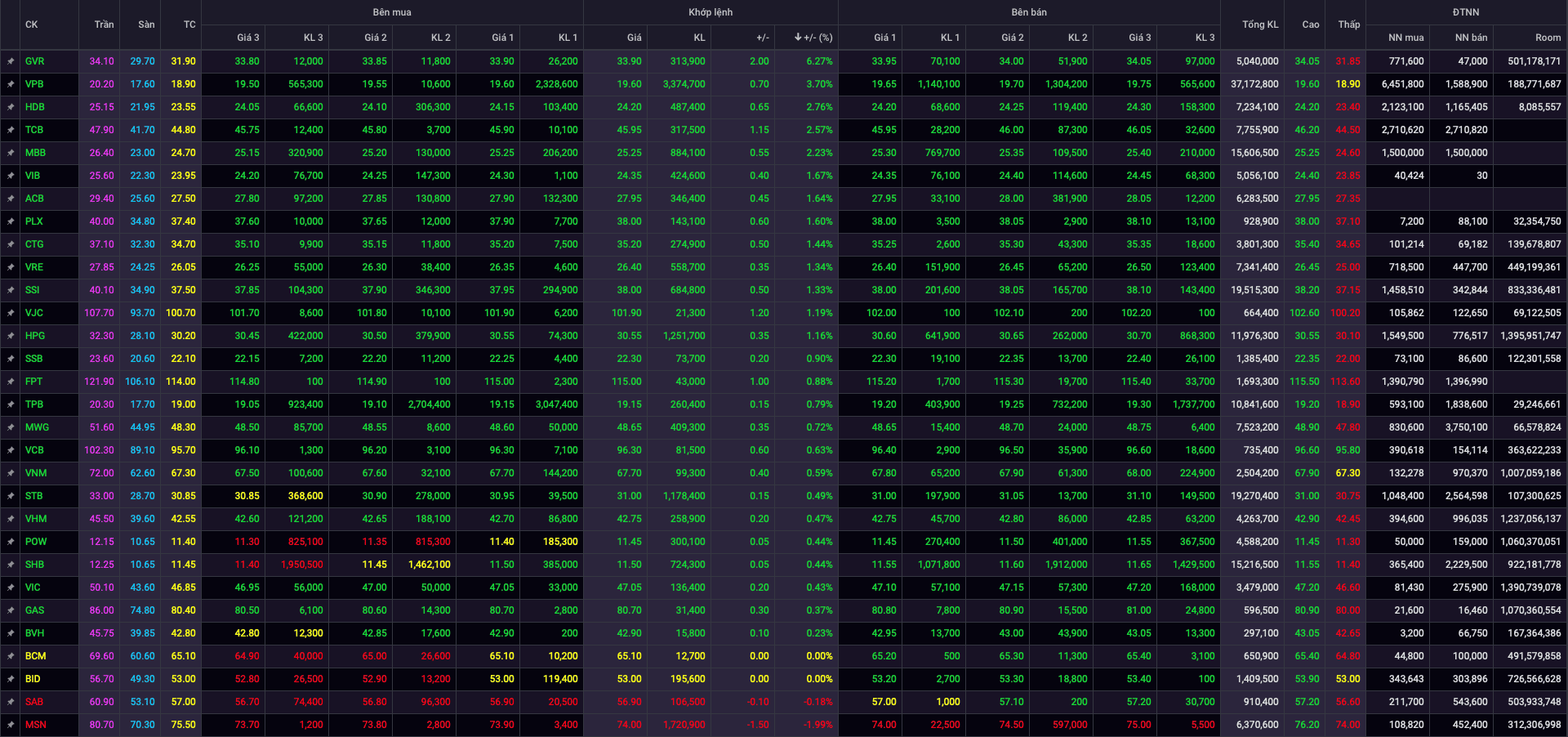This screenshot has width=1568, height=737.
Task: Pin the VIB row
Action: [11, 176]
